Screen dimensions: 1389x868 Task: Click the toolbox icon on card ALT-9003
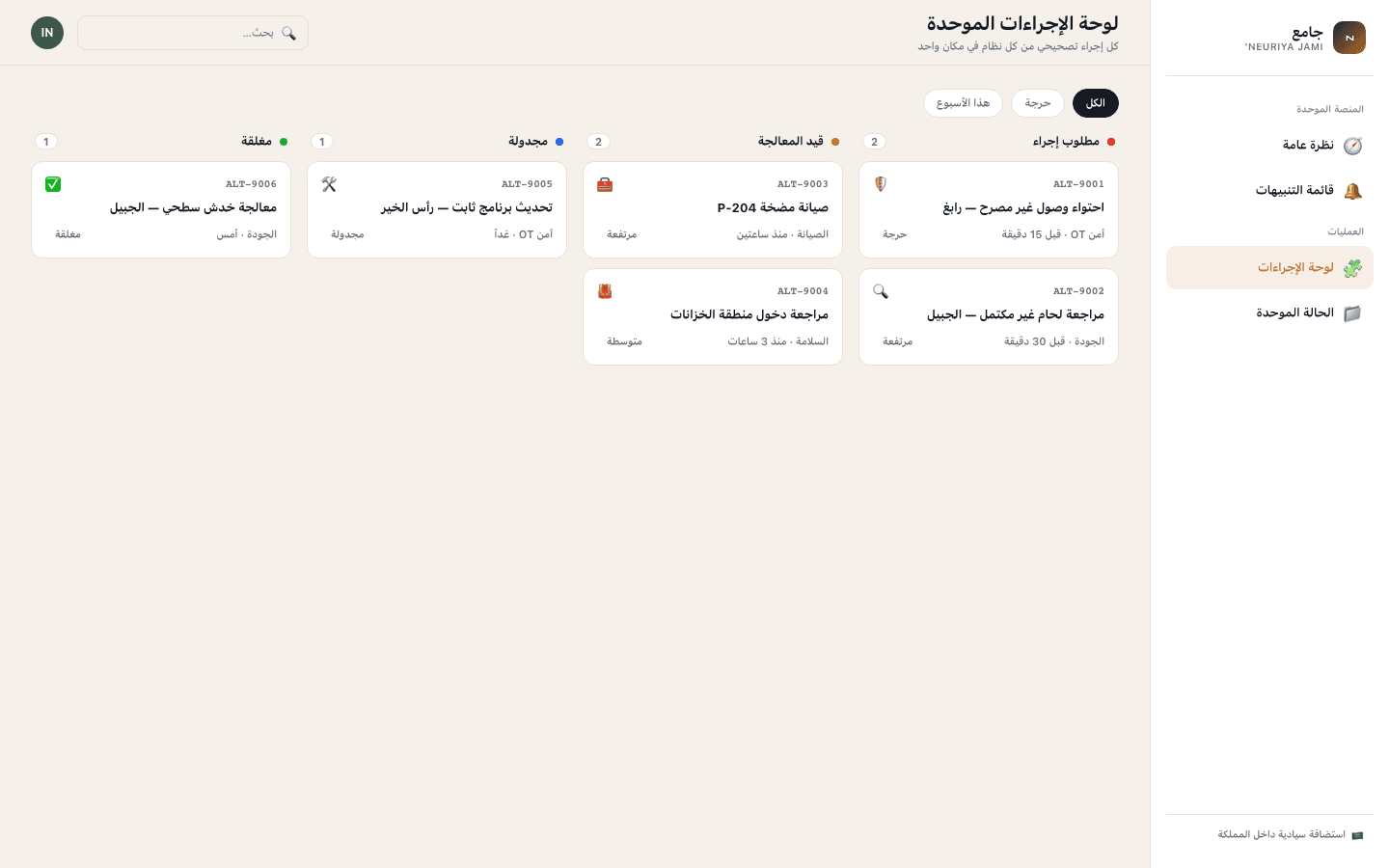[605, 184]
